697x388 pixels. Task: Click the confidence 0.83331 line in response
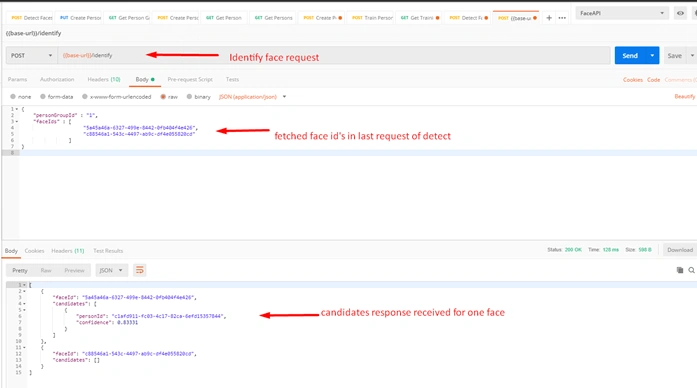point(107,322)
